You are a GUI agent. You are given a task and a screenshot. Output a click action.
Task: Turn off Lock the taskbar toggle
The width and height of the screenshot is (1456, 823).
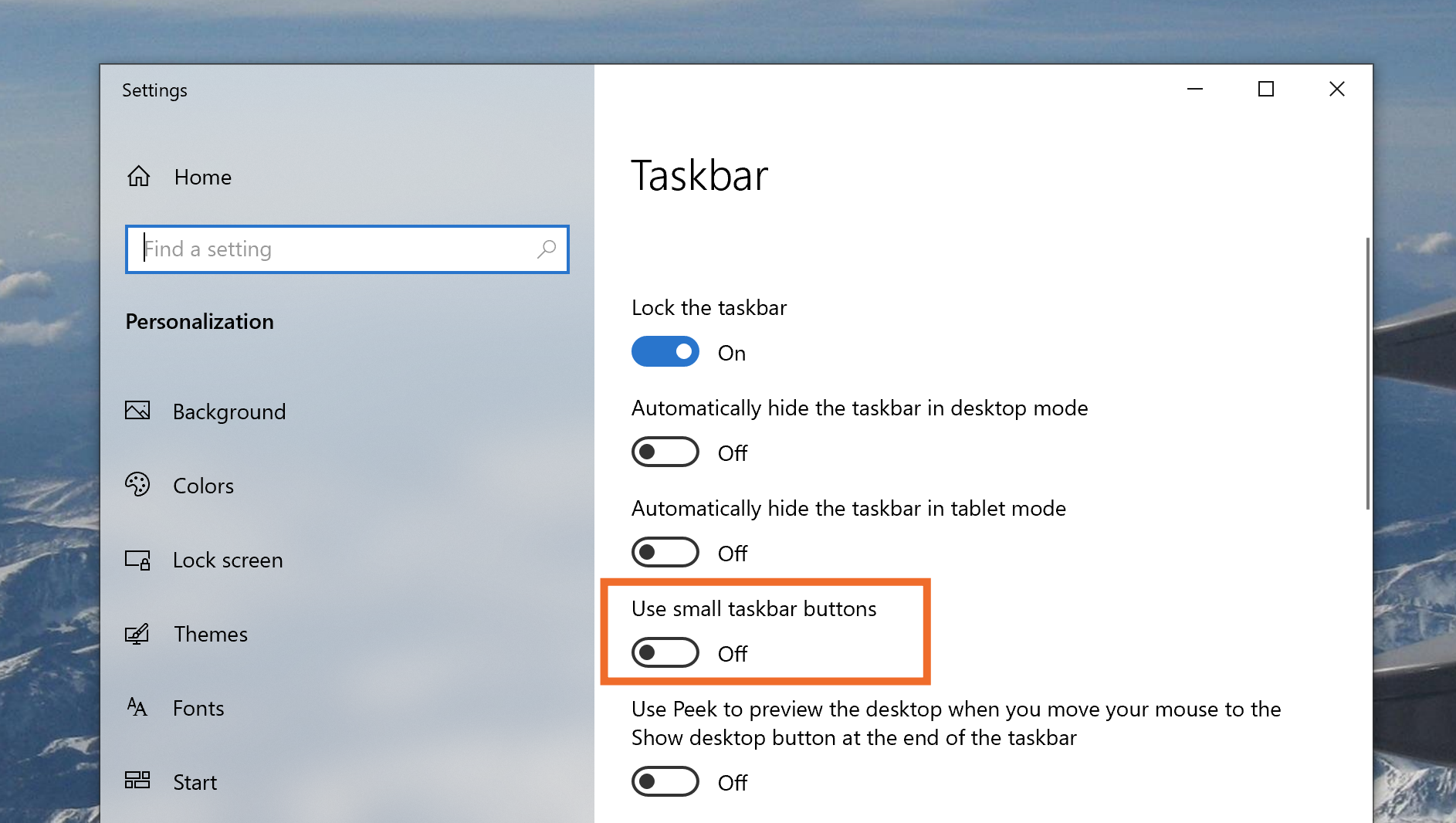[x=665, y=351]
